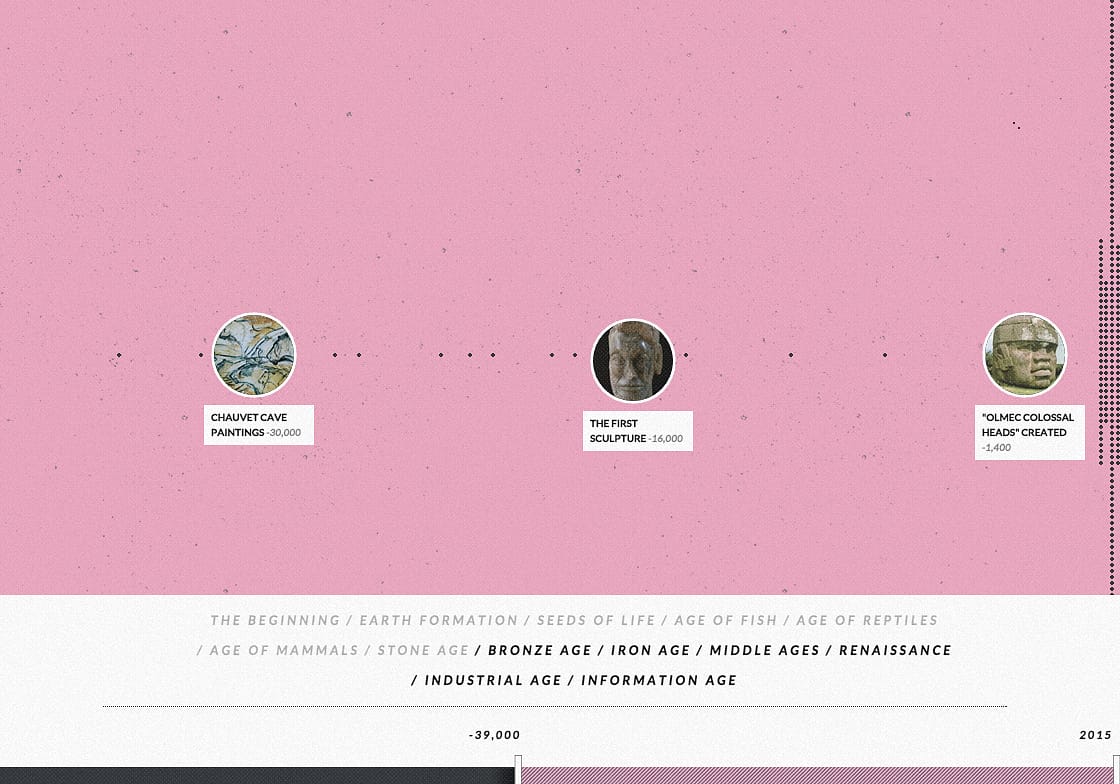
Task: Select the Earth Formation period
Action: pyautogui.click(x=439, y=620)
